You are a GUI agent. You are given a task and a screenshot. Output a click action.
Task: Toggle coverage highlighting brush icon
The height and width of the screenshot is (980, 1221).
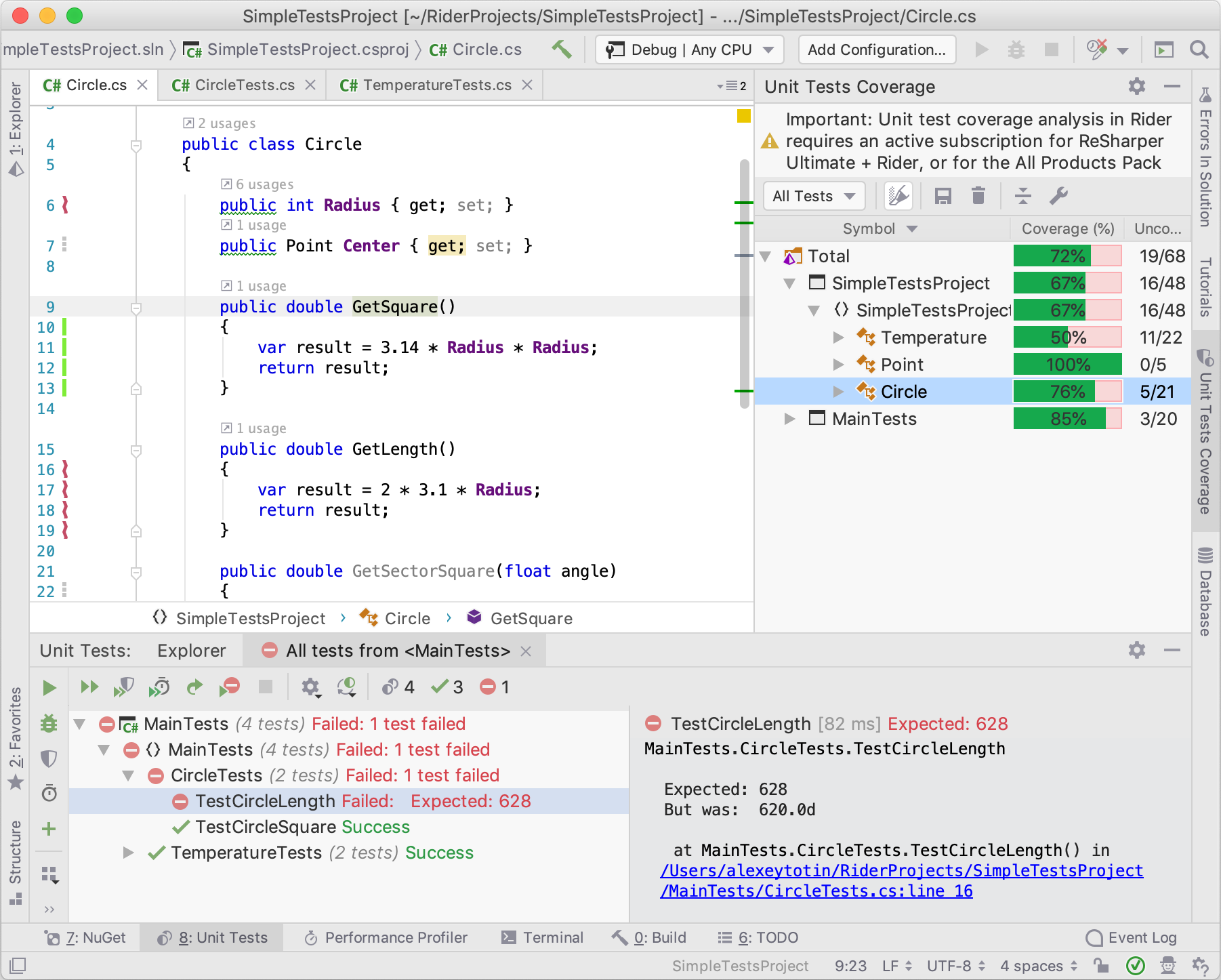point(898,197)
